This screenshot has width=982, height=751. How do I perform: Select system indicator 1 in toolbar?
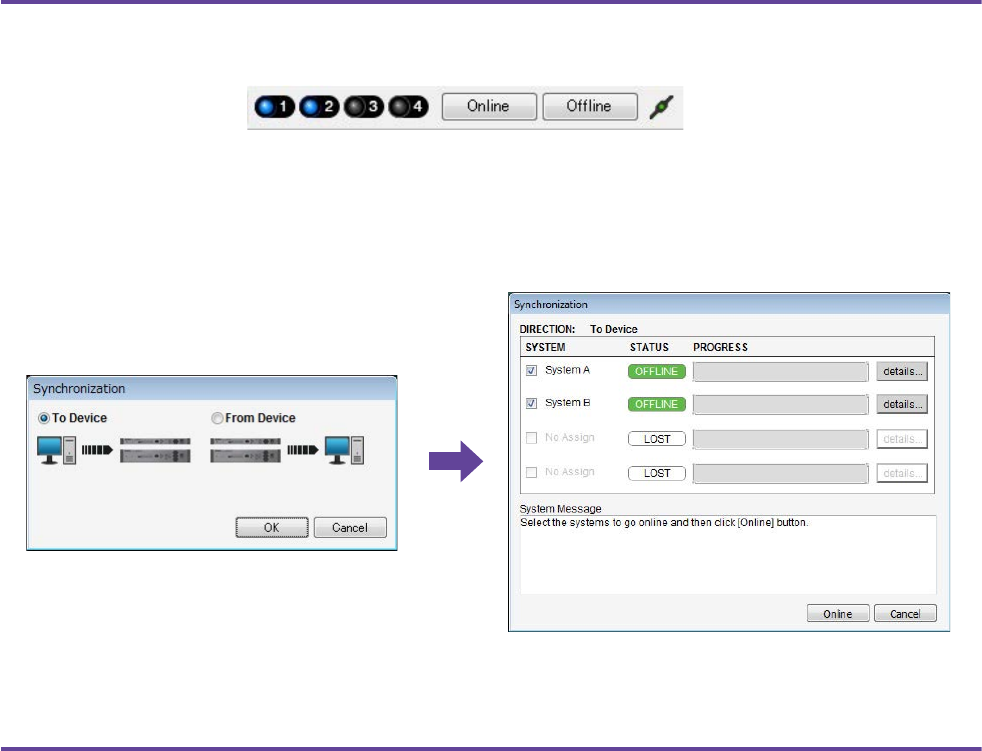coord(274,106)
